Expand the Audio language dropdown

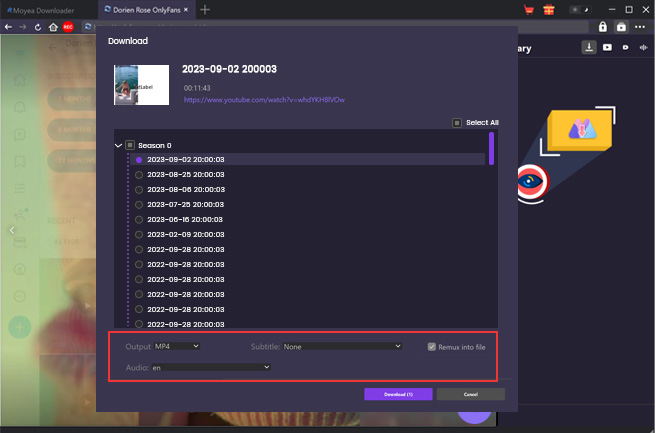pyautogui.click(x=210, y=367)
